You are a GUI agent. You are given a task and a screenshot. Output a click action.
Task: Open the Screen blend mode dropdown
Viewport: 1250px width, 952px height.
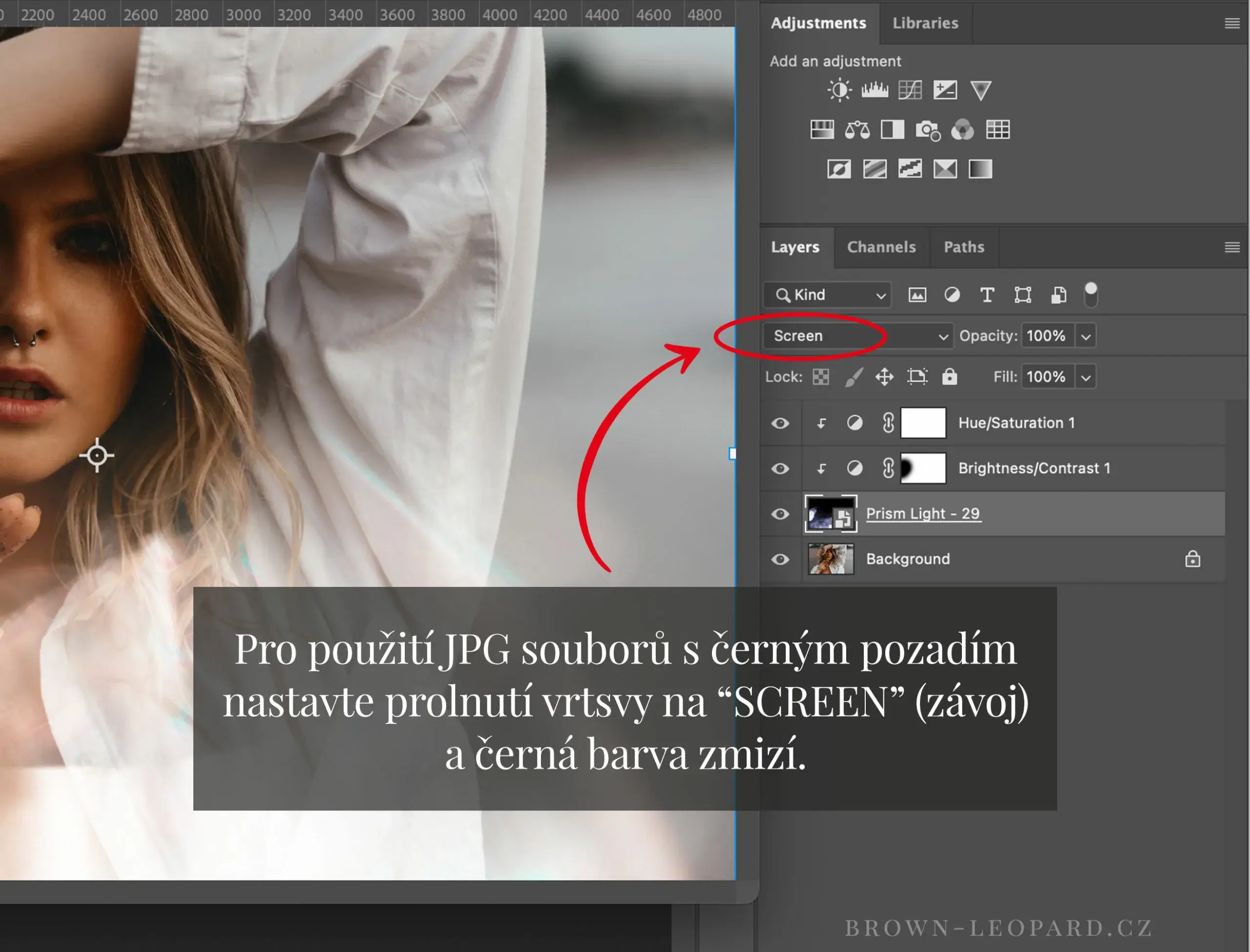pos(858,336)
